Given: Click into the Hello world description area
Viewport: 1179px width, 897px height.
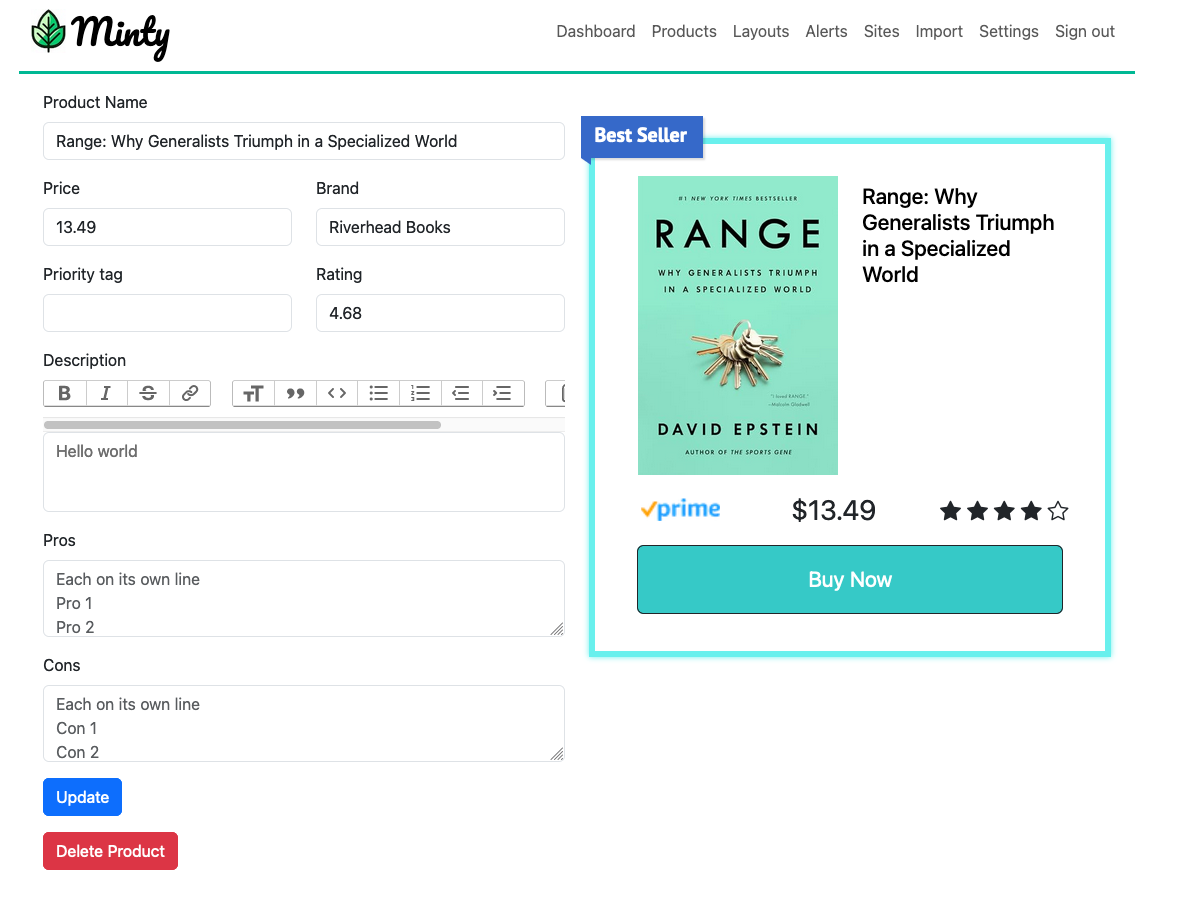Looking at the screenshot, I should [304, 472].
